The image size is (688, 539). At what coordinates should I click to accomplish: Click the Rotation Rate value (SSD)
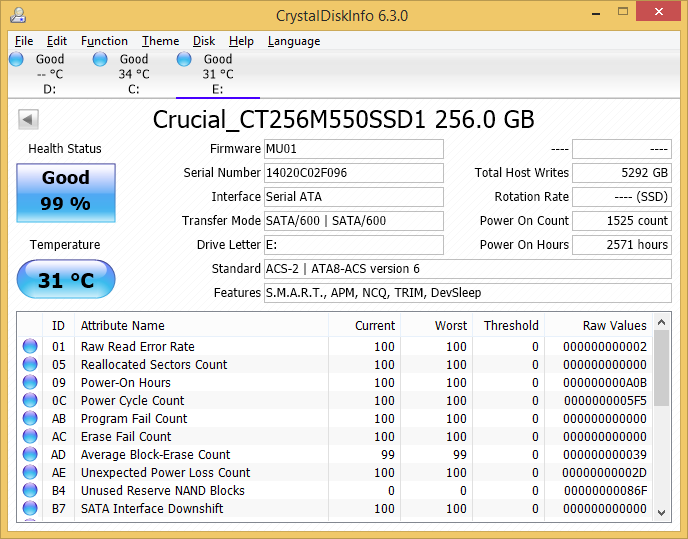click(622, 197)
